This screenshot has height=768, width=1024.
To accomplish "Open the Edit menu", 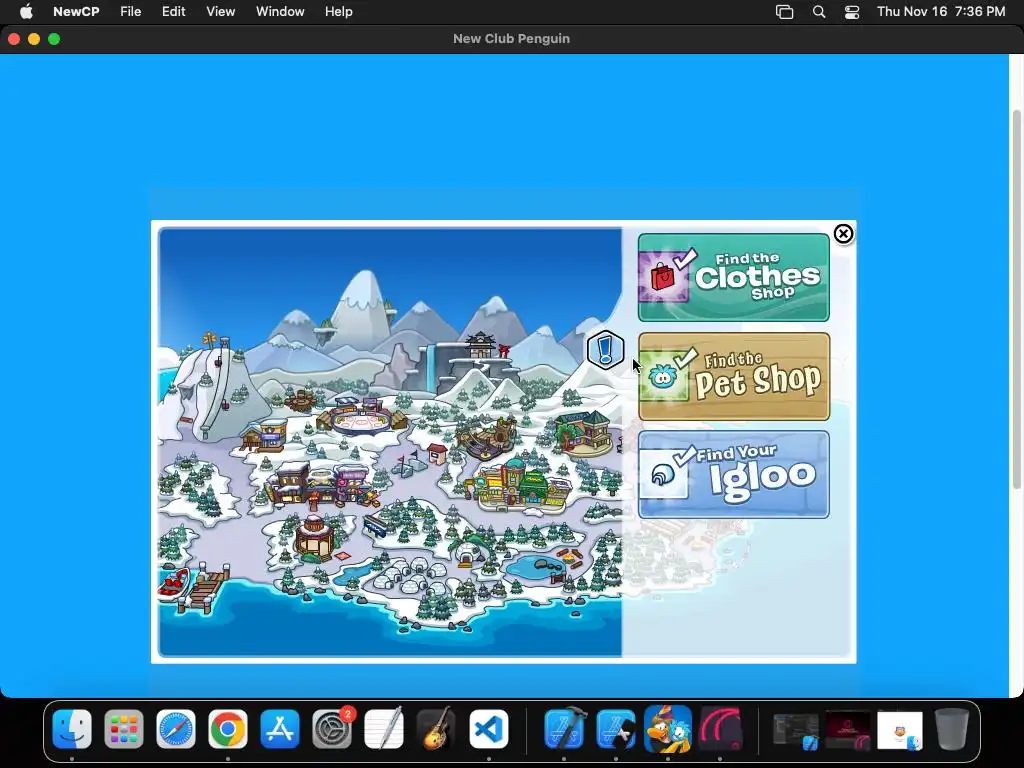I will pos(174,12).
